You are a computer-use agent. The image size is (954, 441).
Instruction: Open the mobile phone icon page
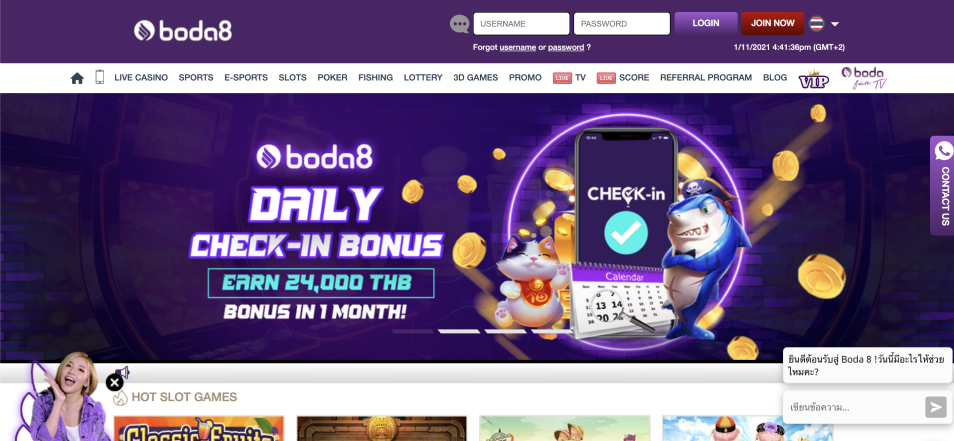100,77
